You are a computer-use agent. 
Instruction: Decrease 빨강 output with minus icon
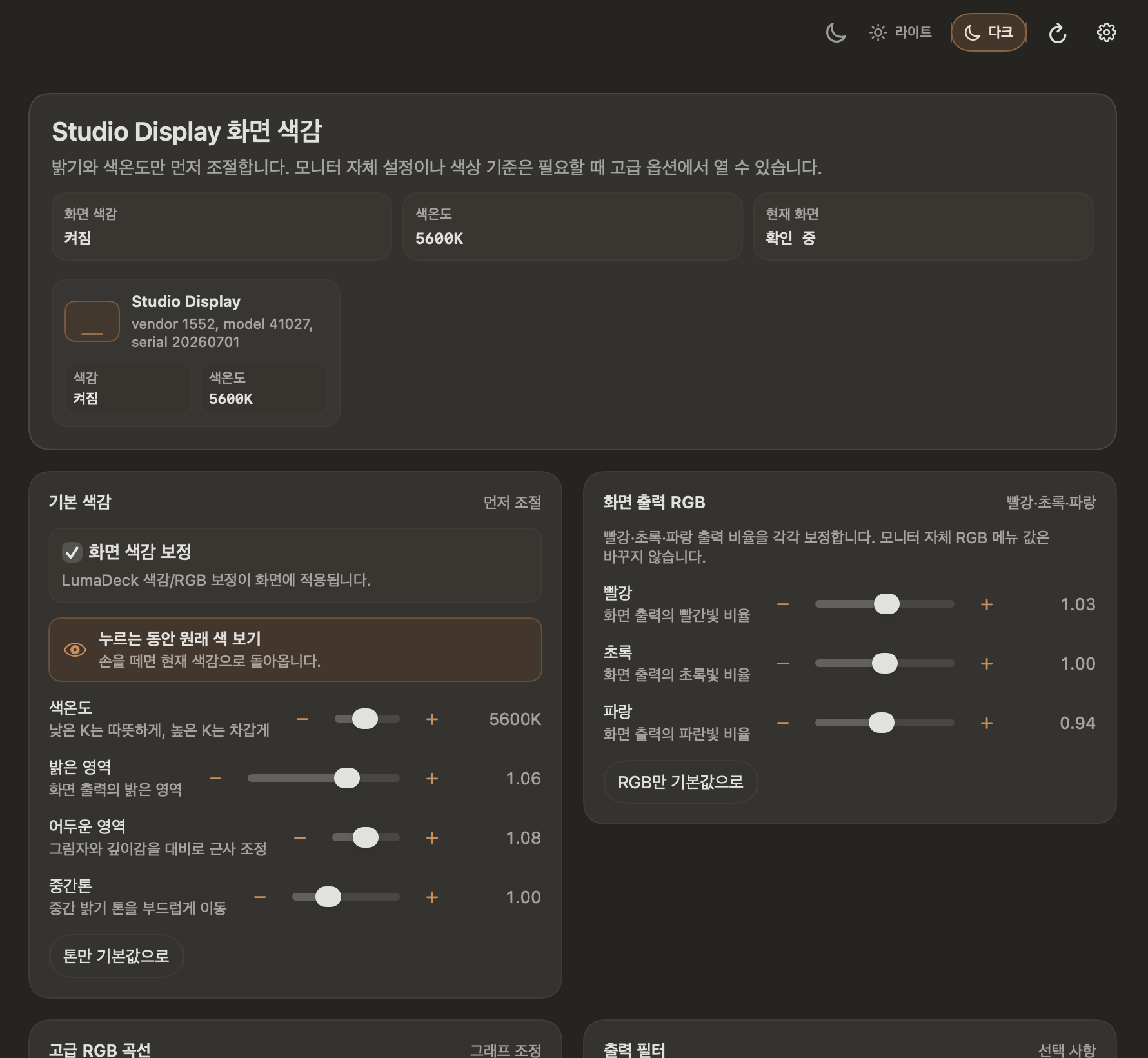[x=783, y=604]
